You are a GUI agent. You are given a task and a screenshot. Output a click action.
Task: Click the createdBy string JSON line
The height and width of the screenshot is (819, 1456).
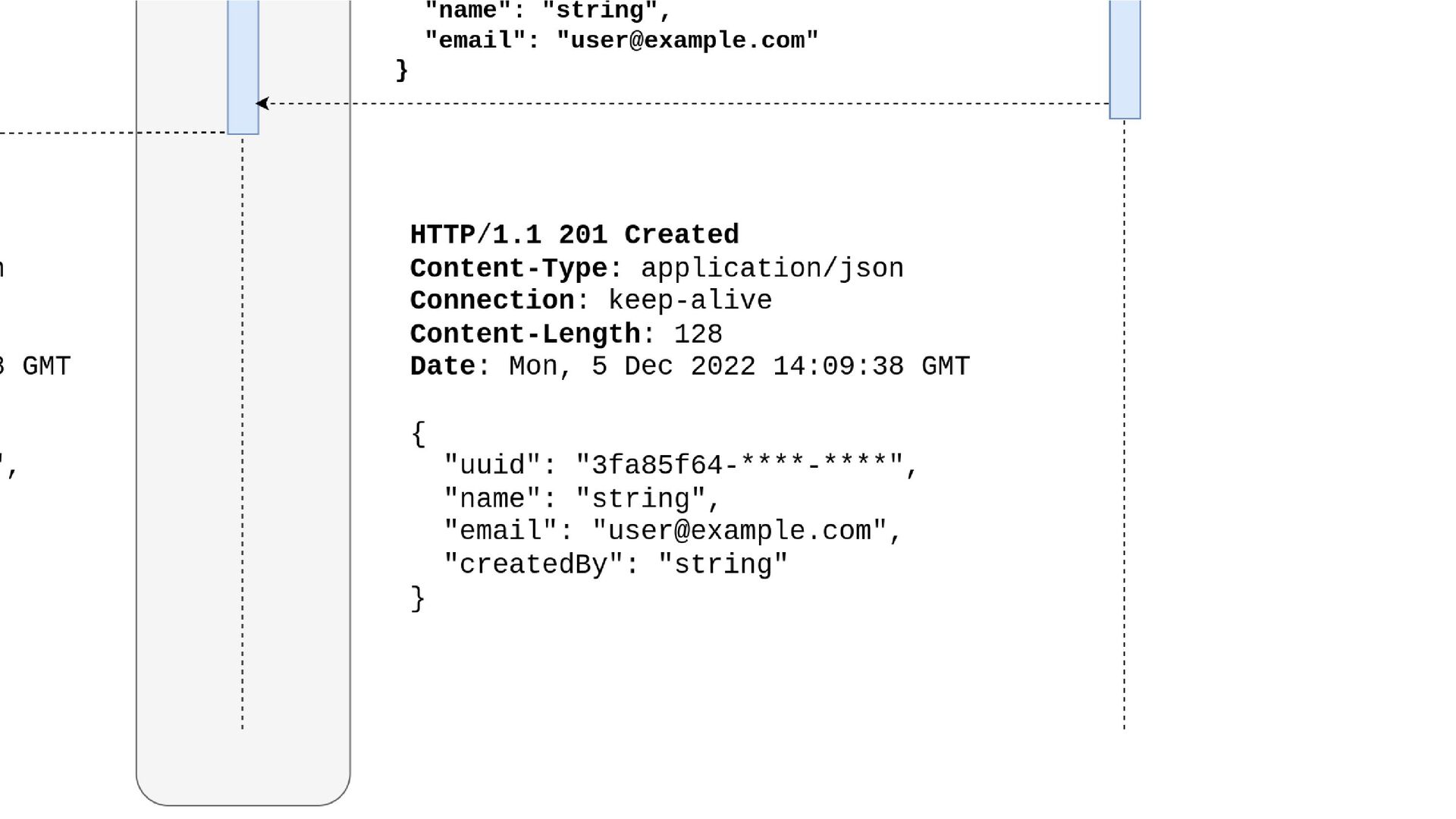(616, 564)
